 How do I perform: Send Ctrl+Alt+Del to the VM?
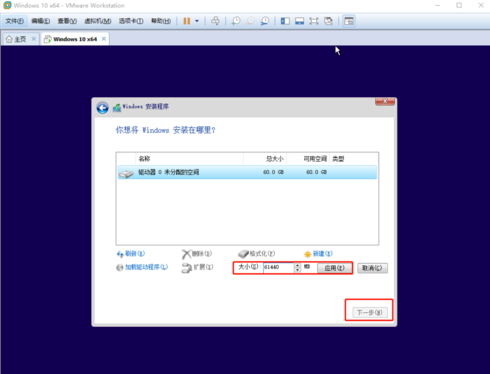pyautogui.click(x=215, y=21)
